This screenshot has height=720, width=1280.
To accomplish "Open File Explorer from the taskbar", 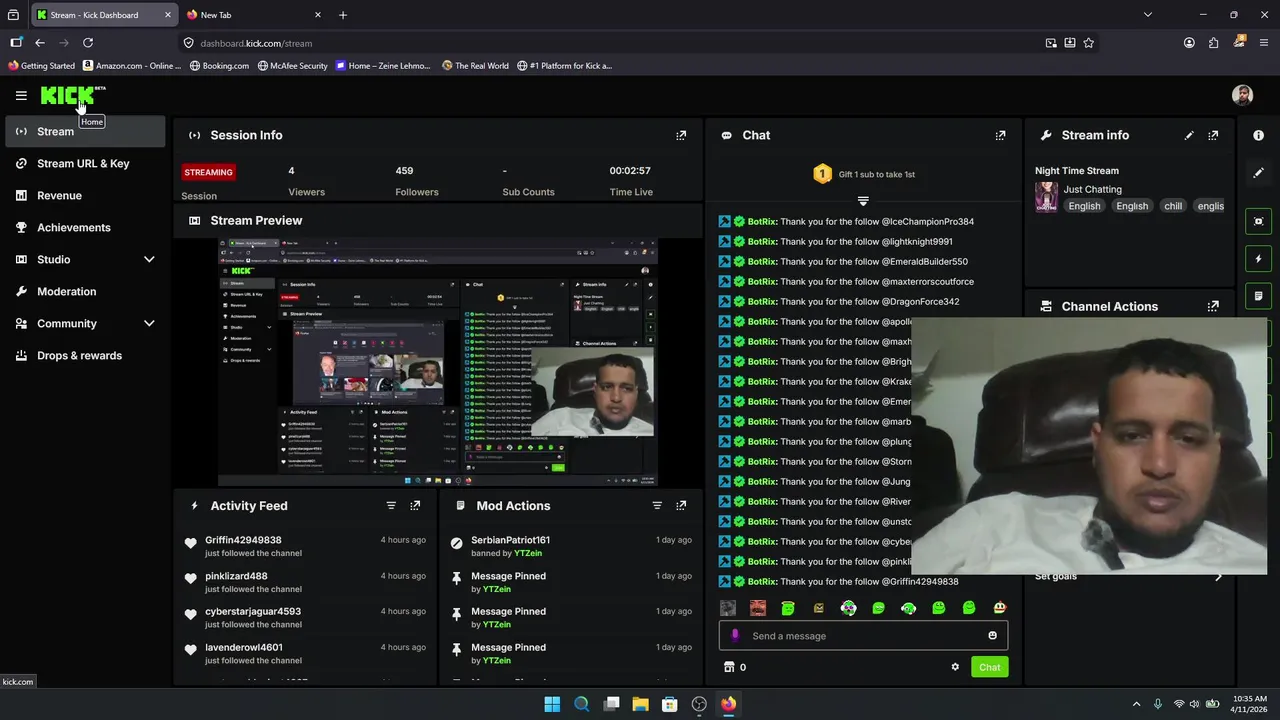I will [640, 704].
